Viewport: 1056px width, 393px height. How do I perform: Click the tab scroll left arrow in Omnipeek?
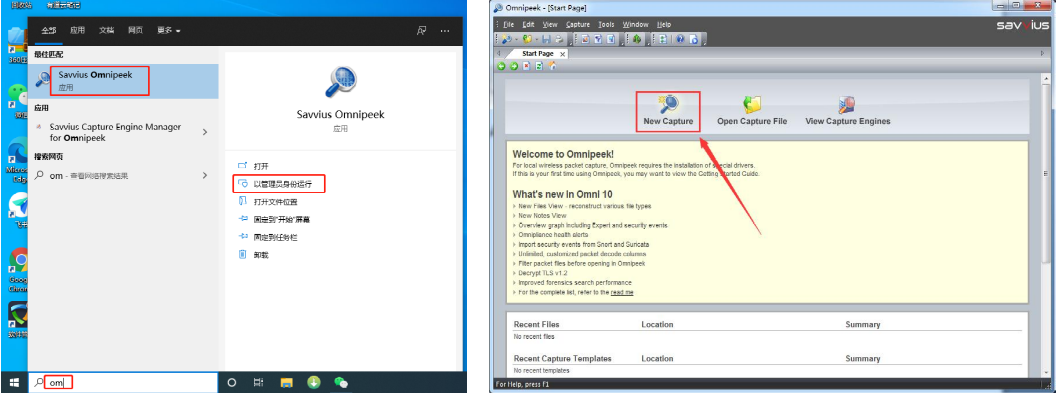(498, 53)
